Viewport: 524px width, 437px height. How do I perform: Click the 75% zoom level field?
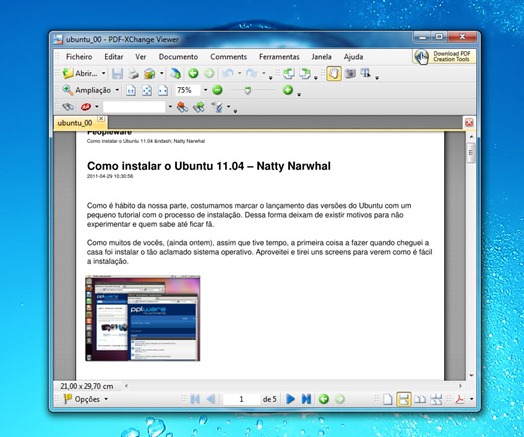(187, 90)
